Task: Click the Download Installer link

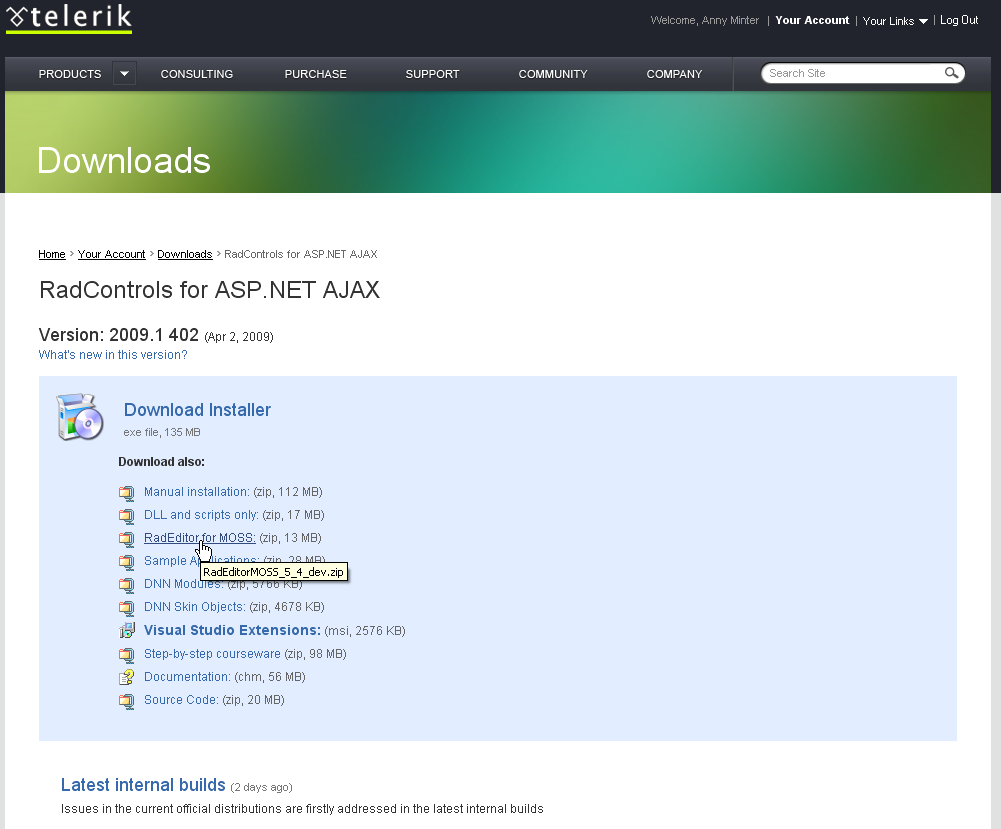Action: pos(197,410)
